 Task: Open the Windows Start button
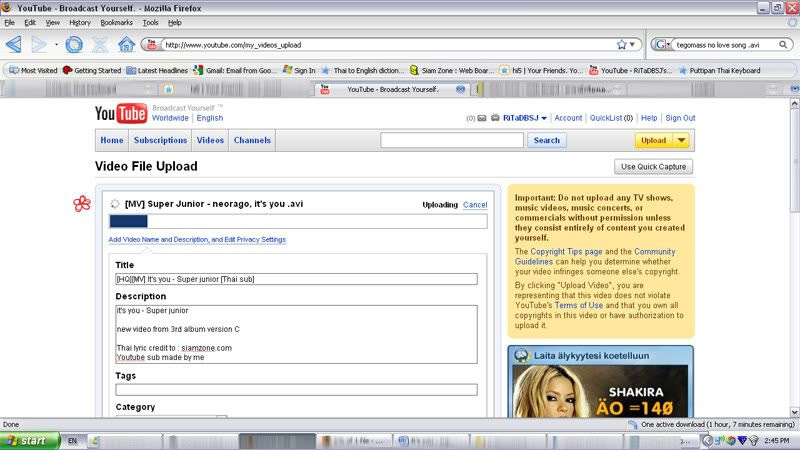tap(30, 441)
